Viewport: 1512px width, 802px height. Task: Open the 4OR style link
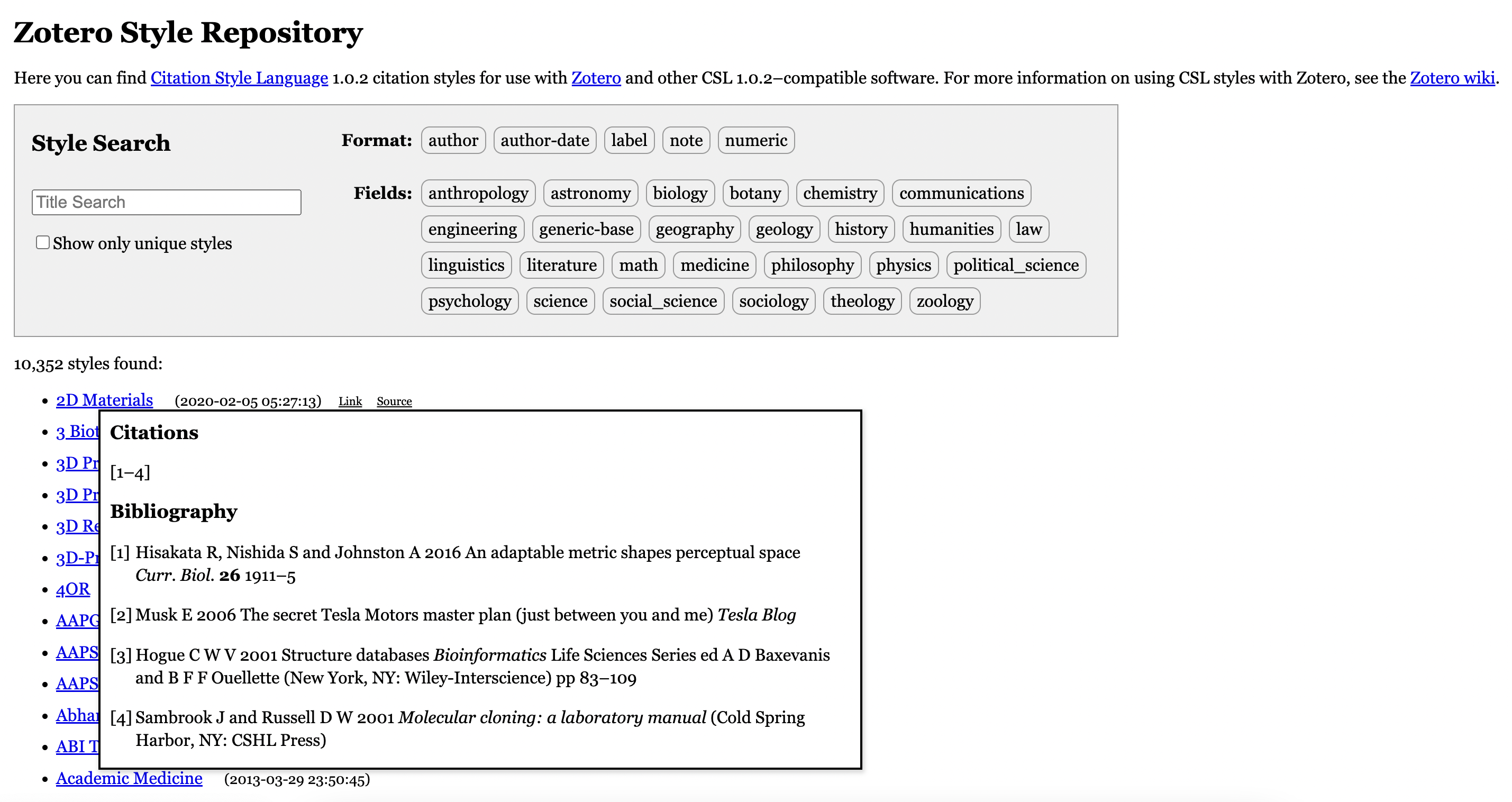click(73, 589)
